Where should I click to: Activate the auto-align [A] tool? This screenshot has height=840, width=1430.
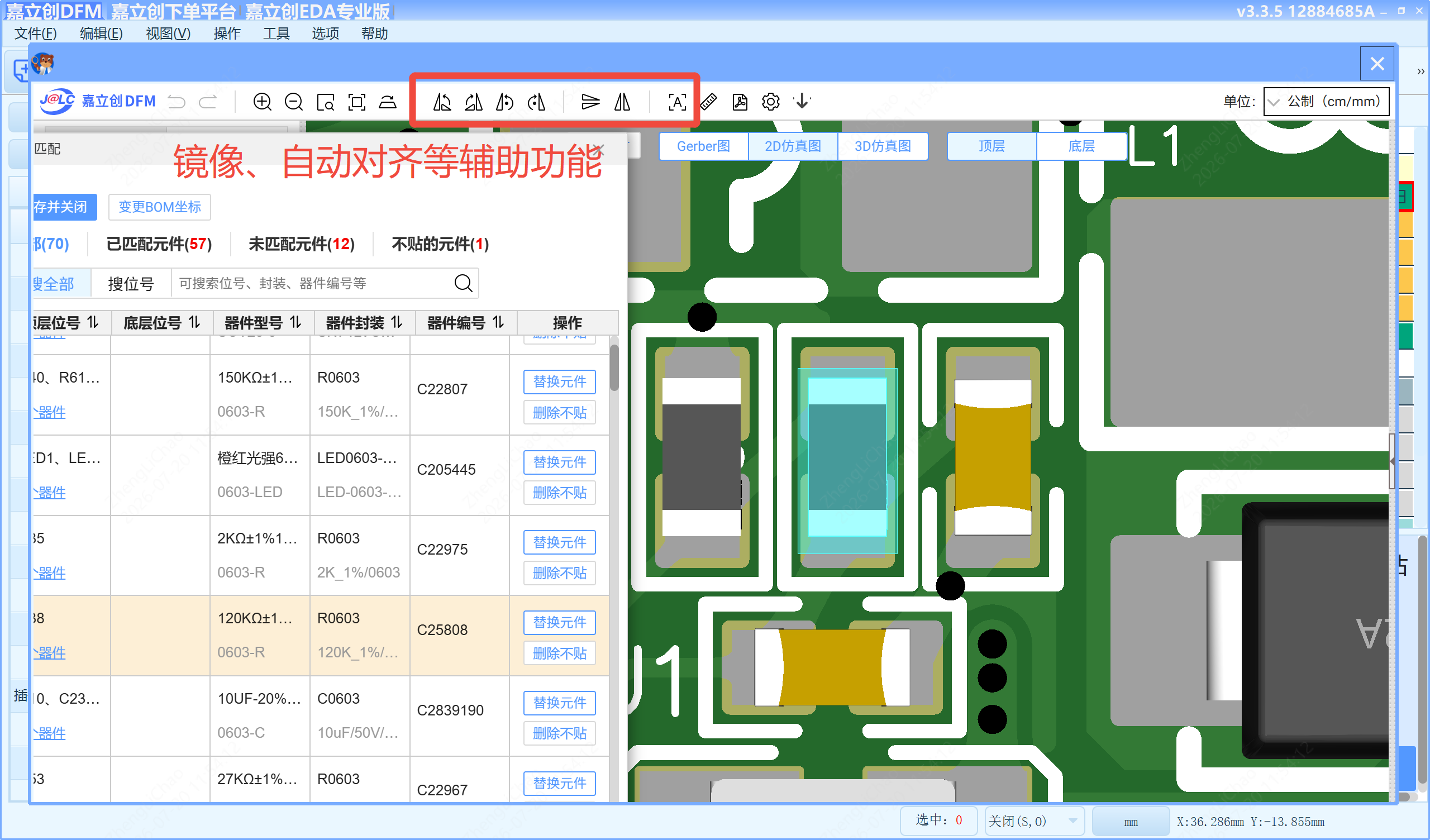677,102
